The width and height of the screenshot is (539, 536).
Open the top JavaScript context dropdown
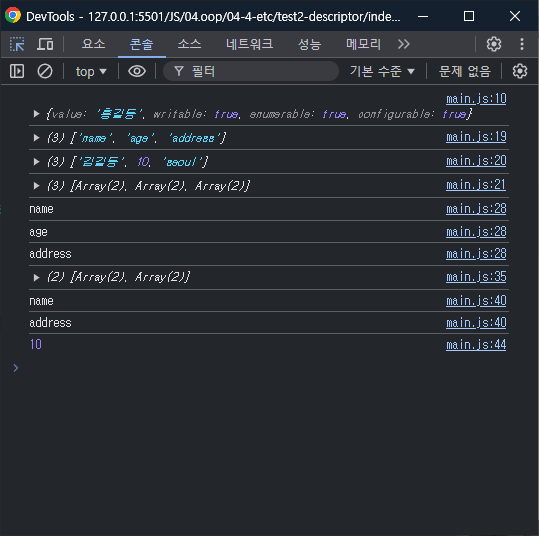point(91,72)
